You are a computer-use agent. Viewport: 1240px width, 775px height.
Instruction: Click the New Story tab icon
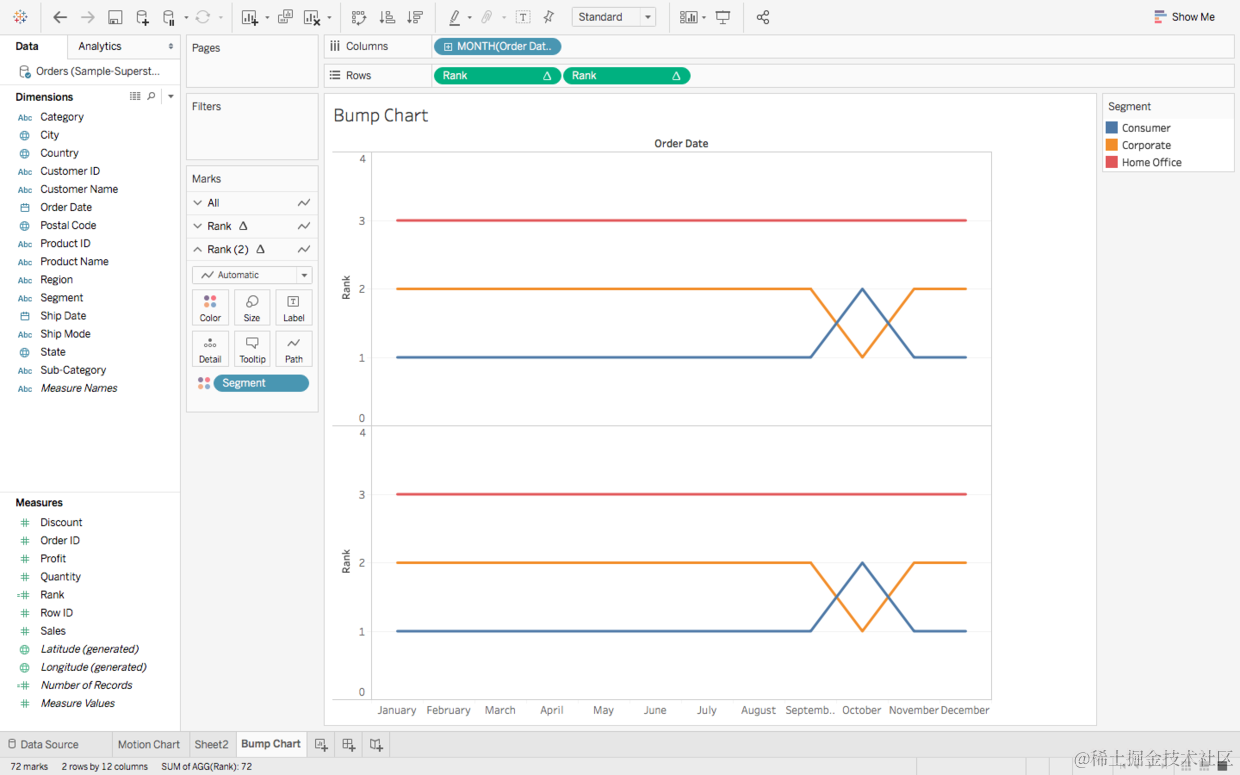tap(376, 744)
